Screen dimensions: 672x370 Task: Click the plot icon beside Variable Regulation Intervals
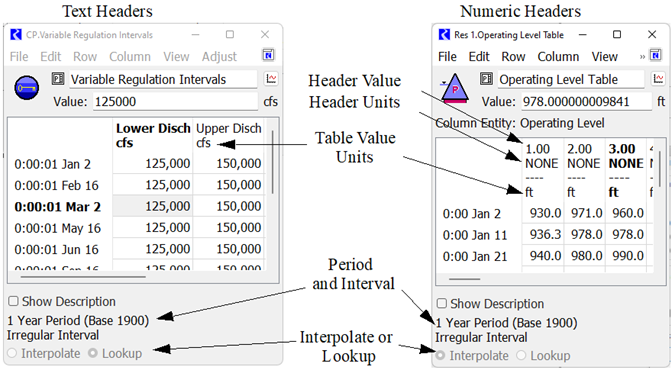pos(272,79)
